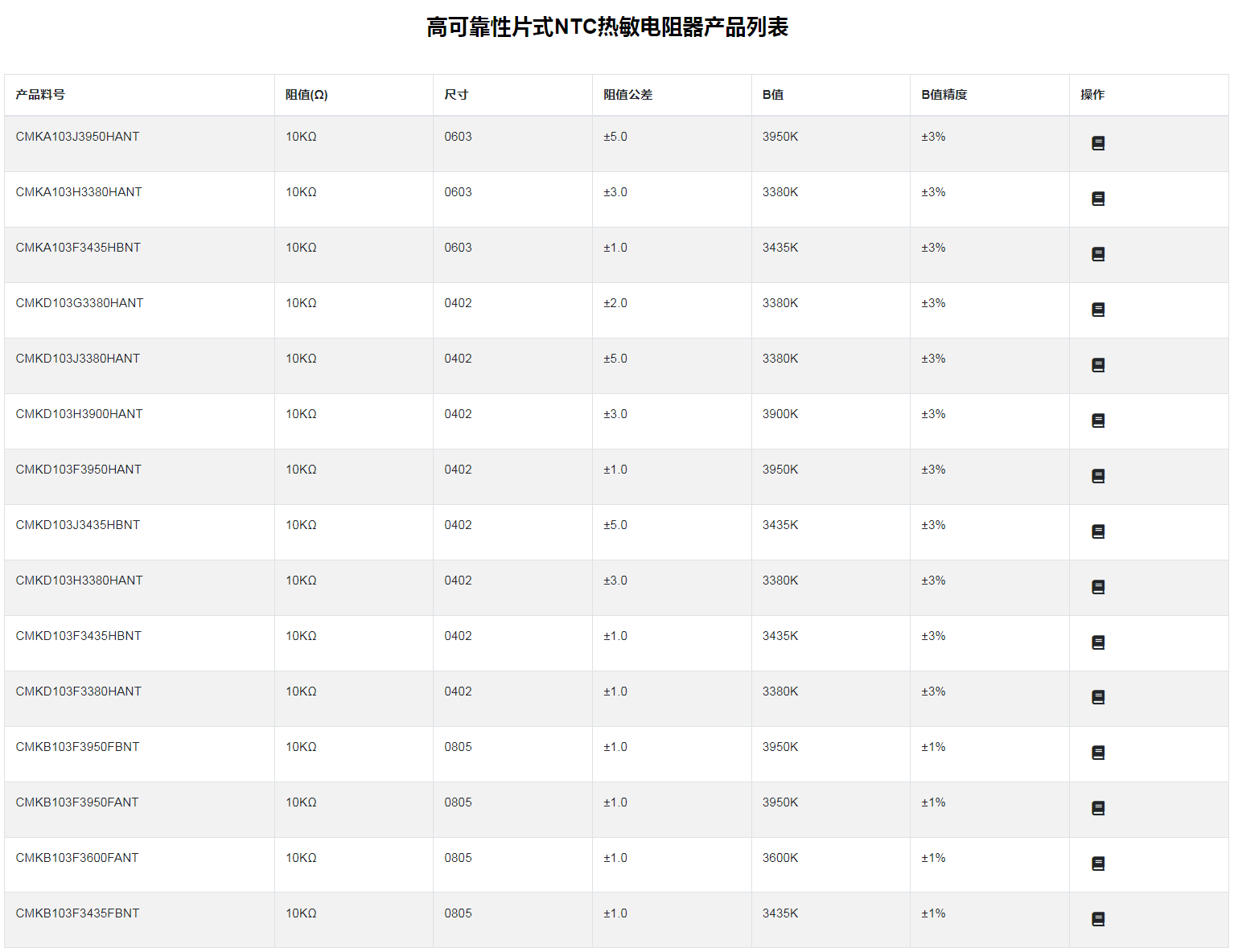Click document icon for CMKB103F3600FANT
1234x952 pixels.
coord(1097,864)
